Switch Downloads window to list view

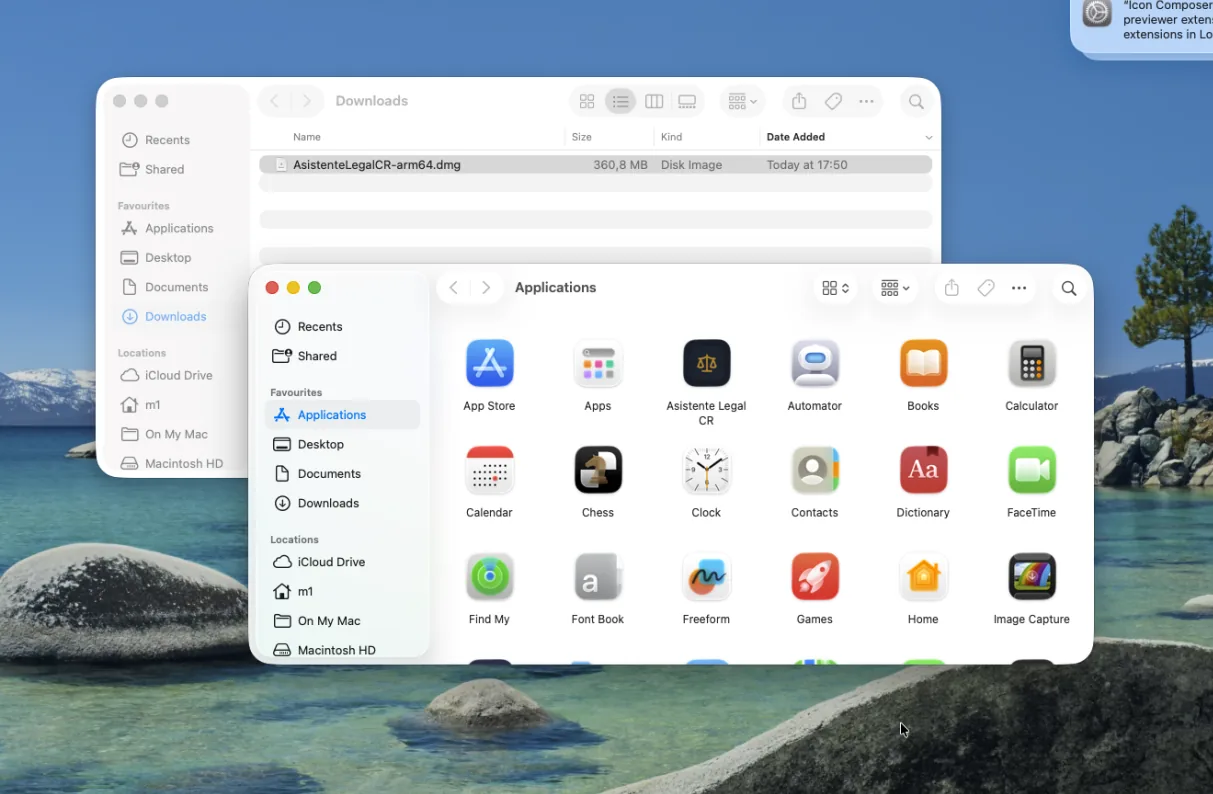click(x=620, y=101)
